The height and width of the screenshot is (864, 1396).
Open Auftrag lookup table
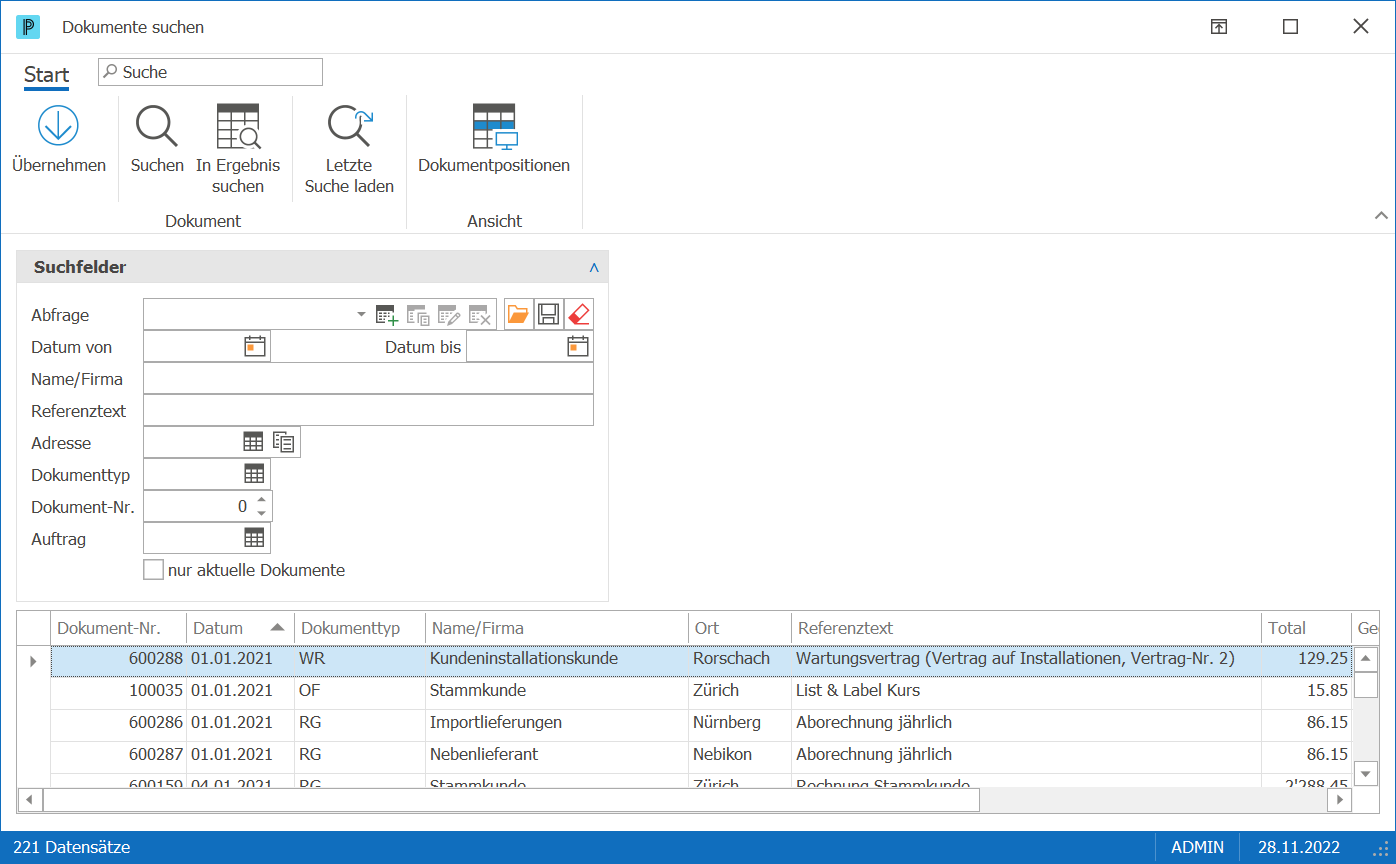pos(254,538)
